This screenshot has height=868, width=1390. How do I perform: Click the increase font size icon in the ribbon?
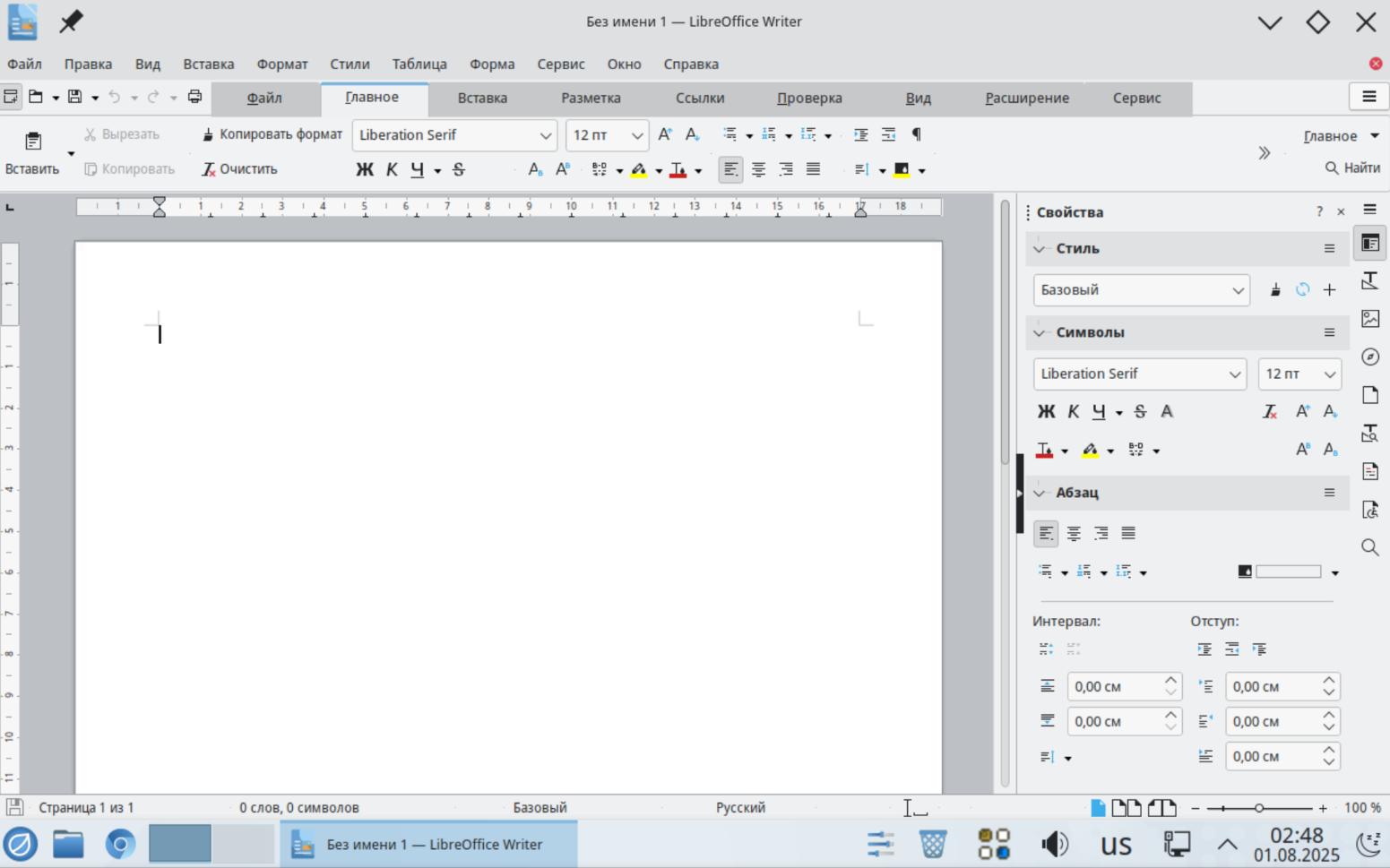pyautogui.click(x=665, y=134)
